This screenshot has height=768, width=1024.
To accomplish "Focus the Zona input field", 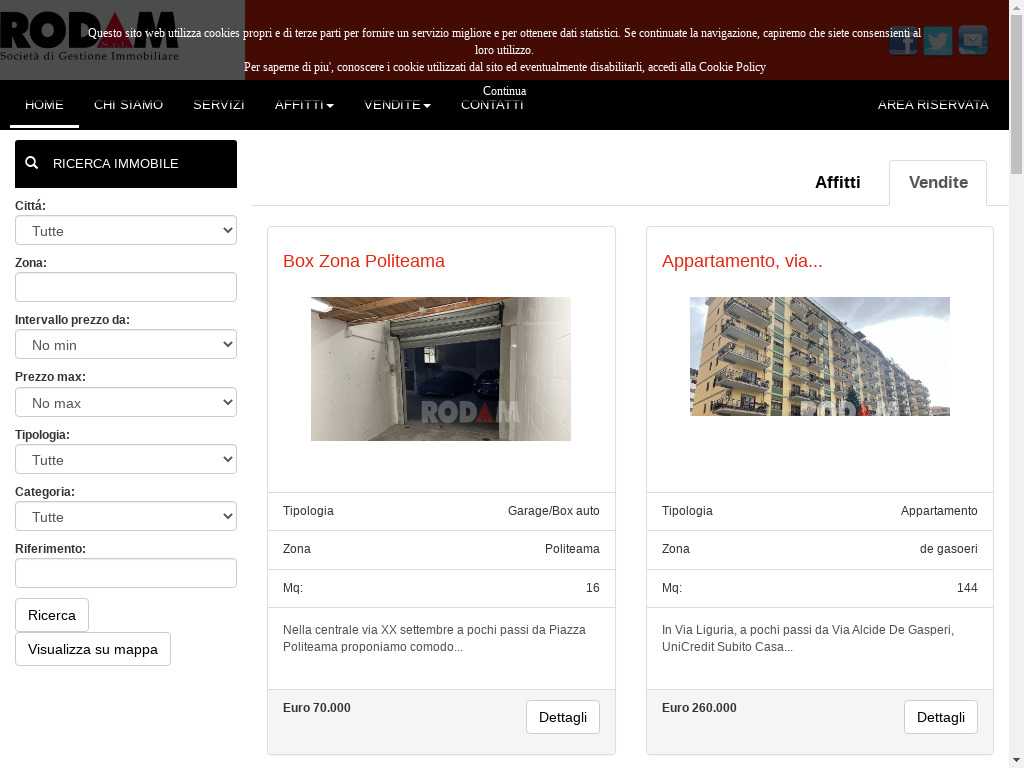I will 126,287.
